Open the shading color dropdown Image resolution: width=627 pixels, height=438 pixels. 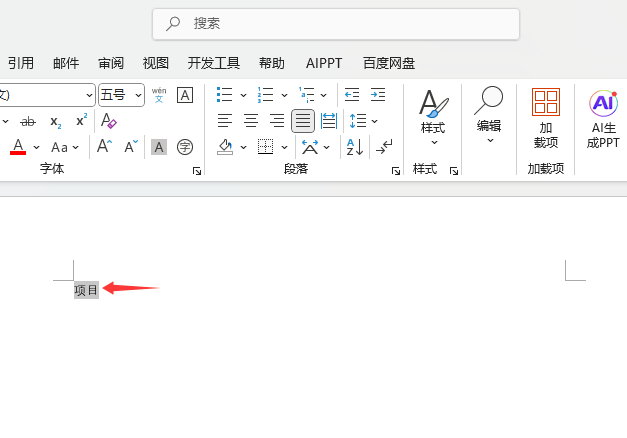click(243, 148)
